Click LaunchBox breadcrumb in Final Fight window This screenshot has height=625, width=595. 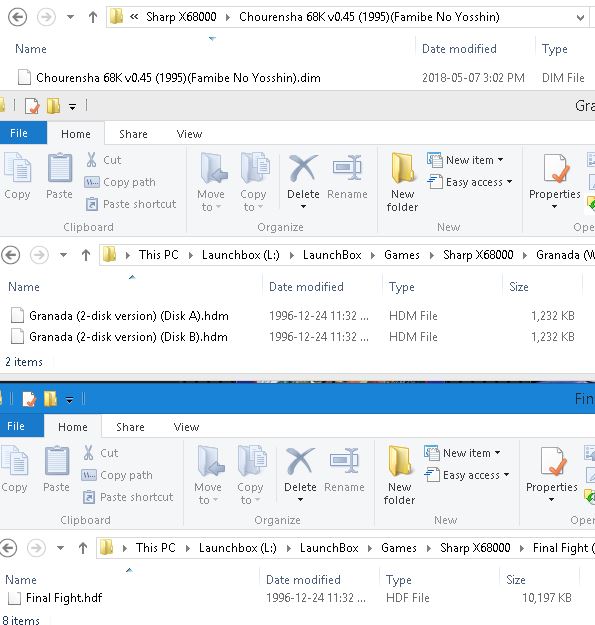click(x=329, y=548)
